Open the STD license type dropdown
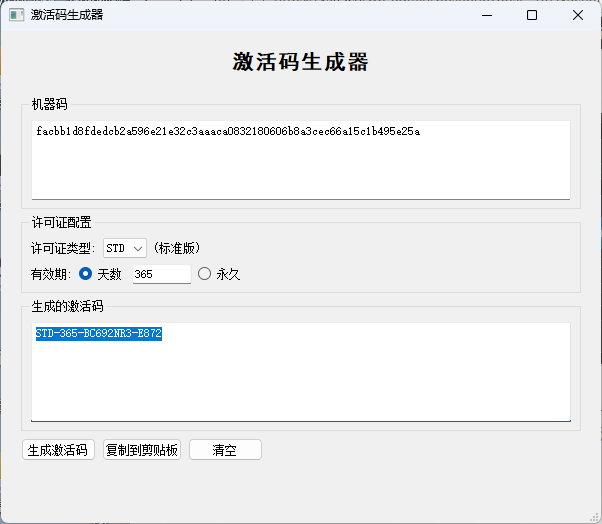The width and height of the screenshot is (602, 524). point(125,248)
